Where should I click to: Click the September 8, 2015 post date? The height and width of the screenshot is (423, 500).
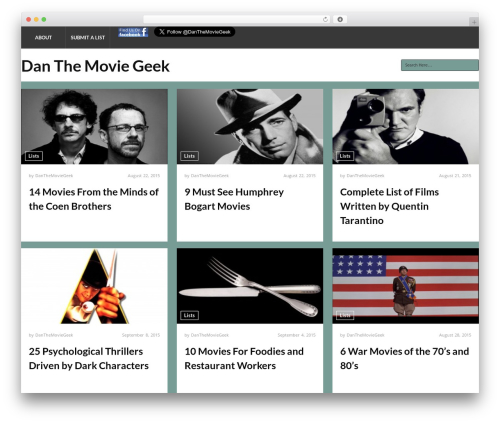(x=141, y=335)
